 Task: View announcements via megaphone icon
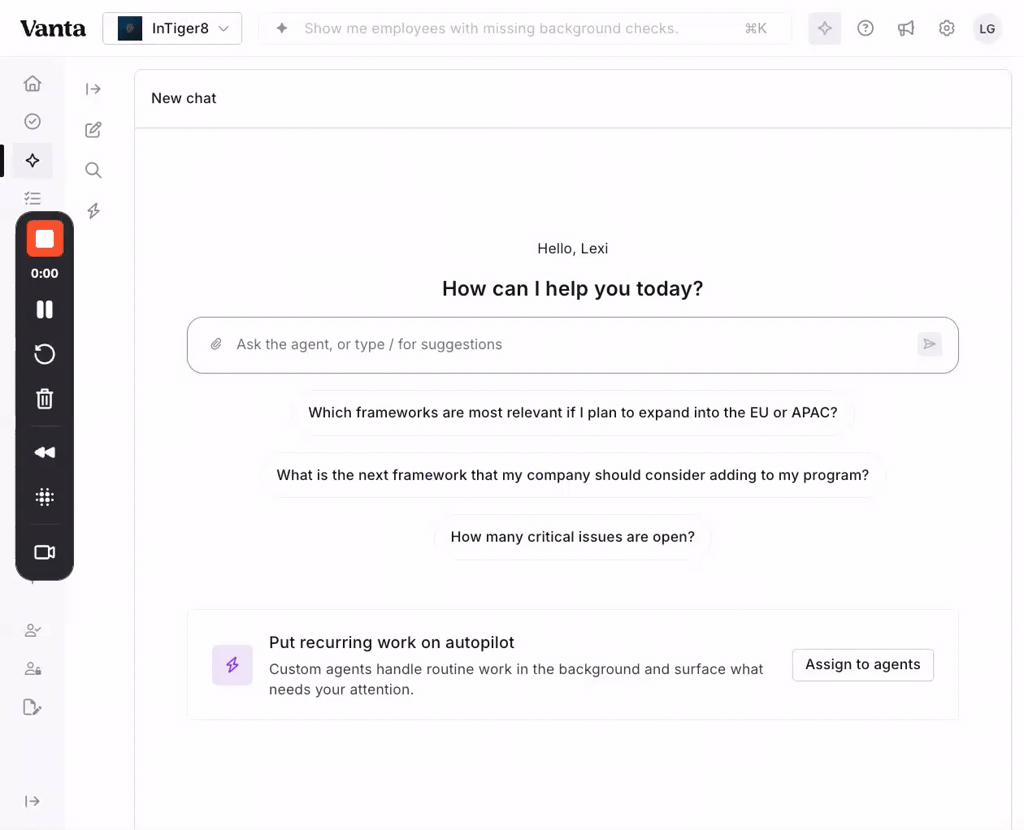(906, 28)
